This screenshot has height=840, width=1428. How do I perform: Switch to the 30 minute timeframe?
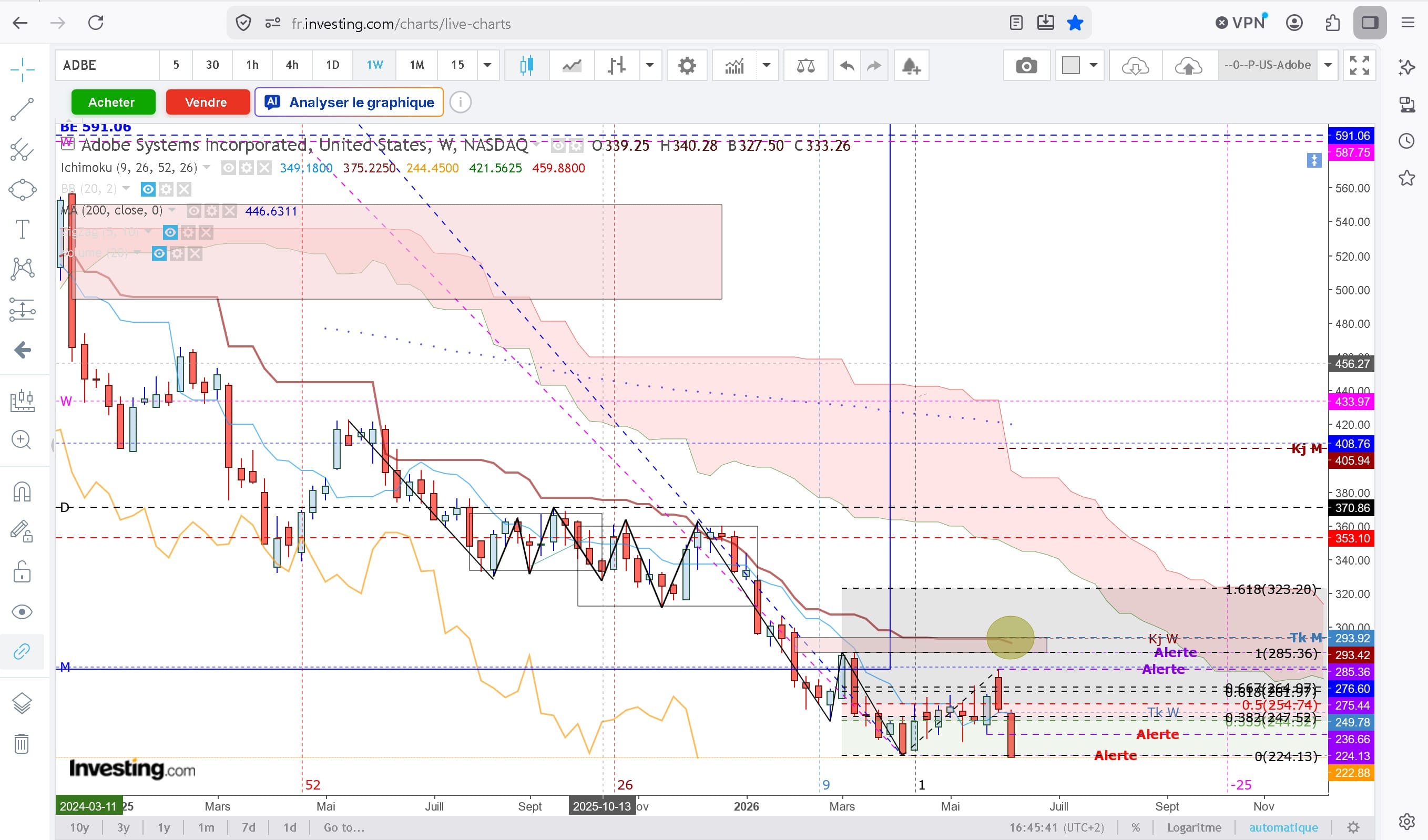212,65
